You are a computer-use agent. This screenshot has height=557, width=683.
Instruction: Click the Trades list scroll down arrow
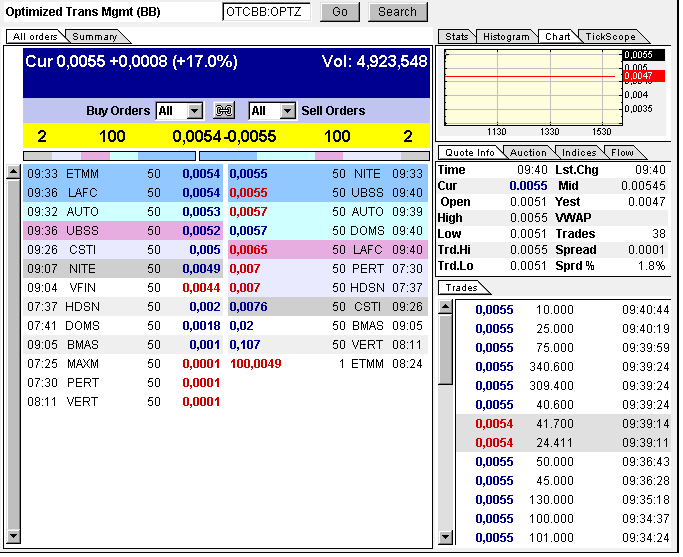(445, 537)
